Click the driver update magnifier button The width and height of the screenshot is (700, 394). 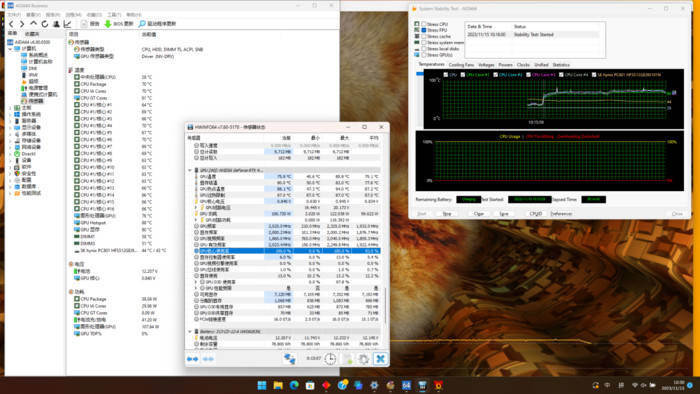(157, 24)
